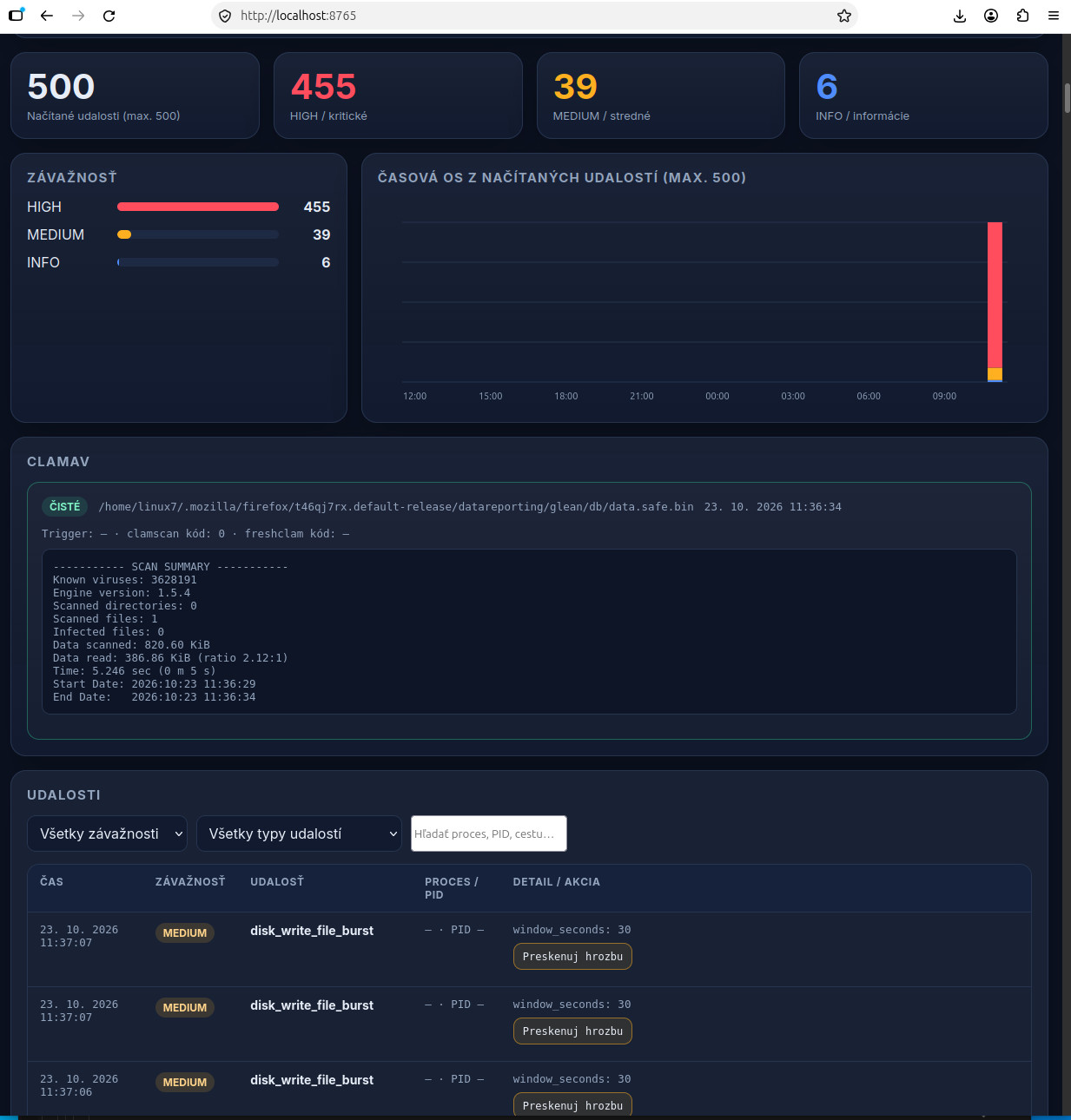The height and width of the screenshot is (1120, 1071).
Task: Click the "PROCES / PID" column header
Action: 452,888
